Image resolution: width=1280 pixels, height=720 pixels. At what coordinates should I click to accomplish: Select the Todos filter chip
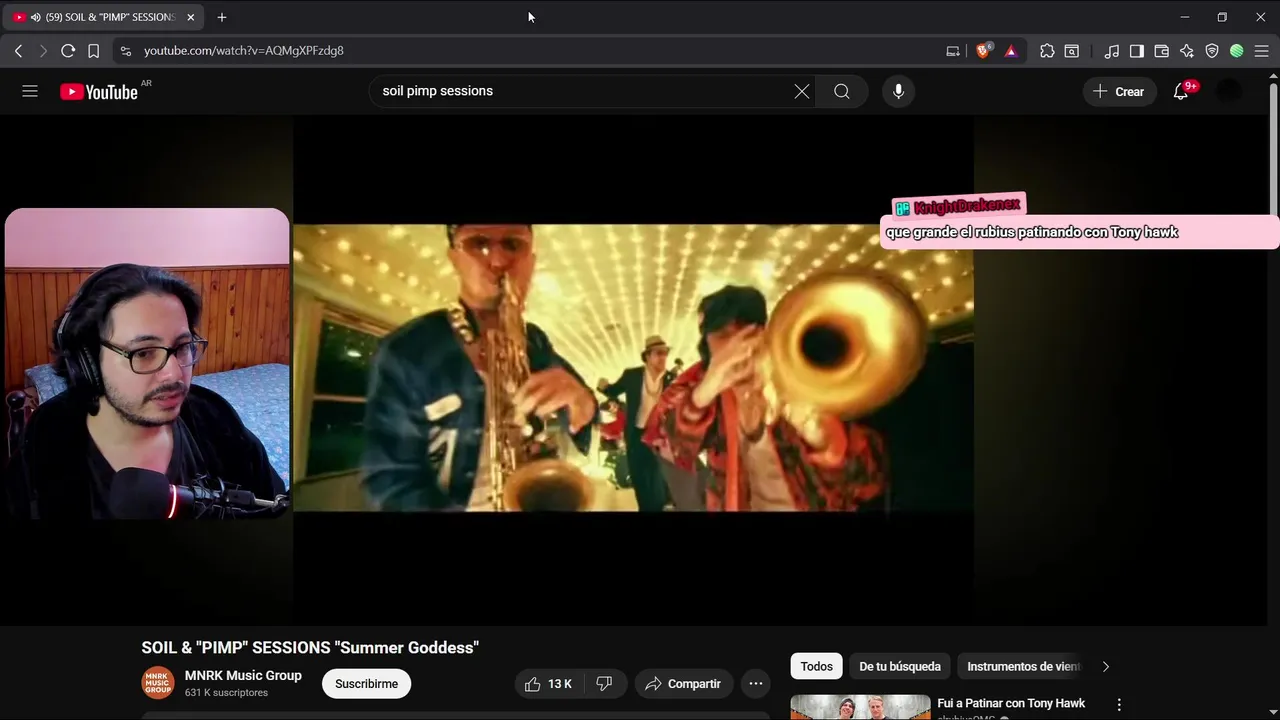816,666
